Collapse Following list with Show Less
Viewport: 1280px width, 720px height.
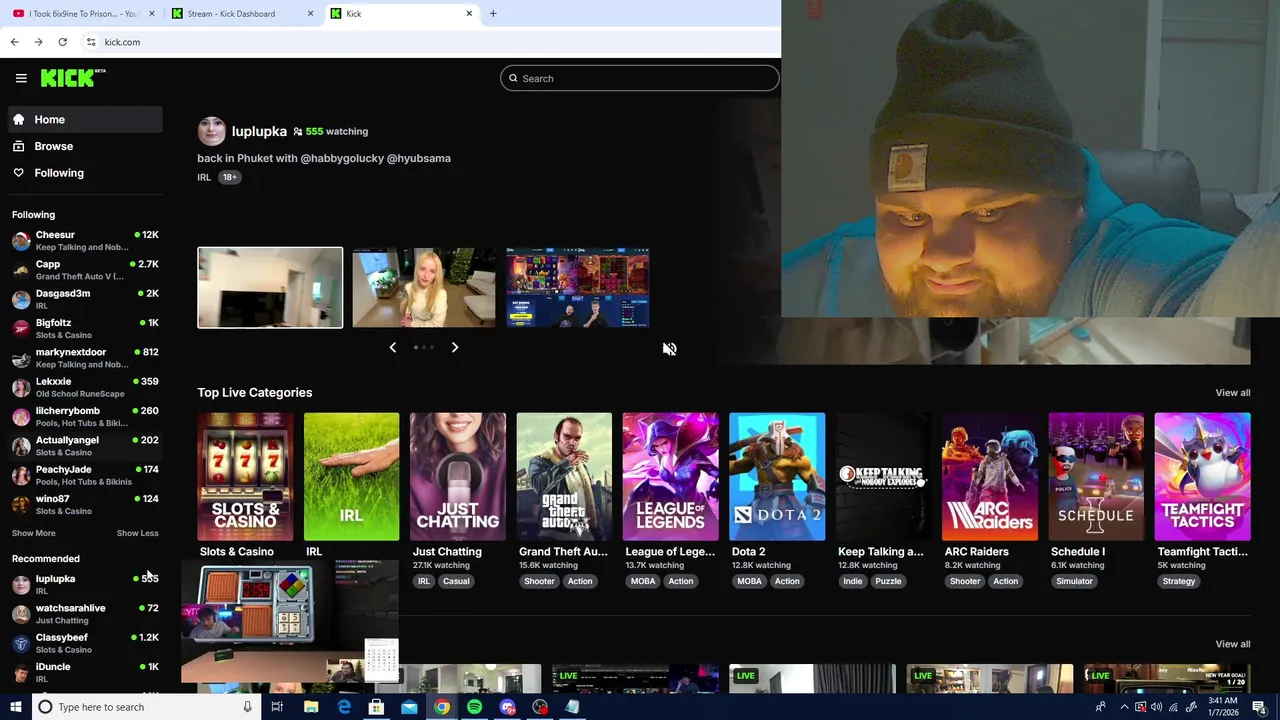pyautogui.click(x=137, y=533)
